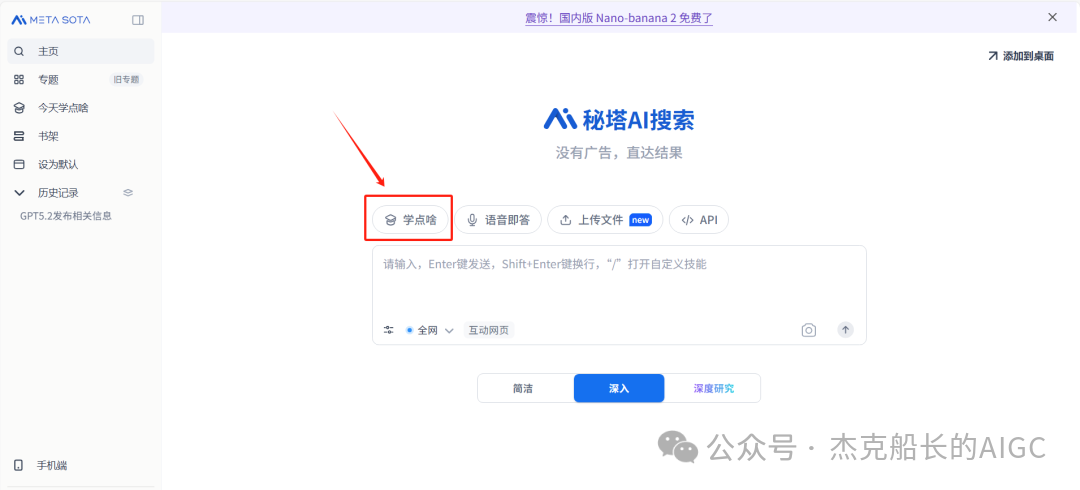This screenshot has width=1080, height=490.
Task: Collapse the sidebar with the panel icon
Action: [x=138, y=20]
